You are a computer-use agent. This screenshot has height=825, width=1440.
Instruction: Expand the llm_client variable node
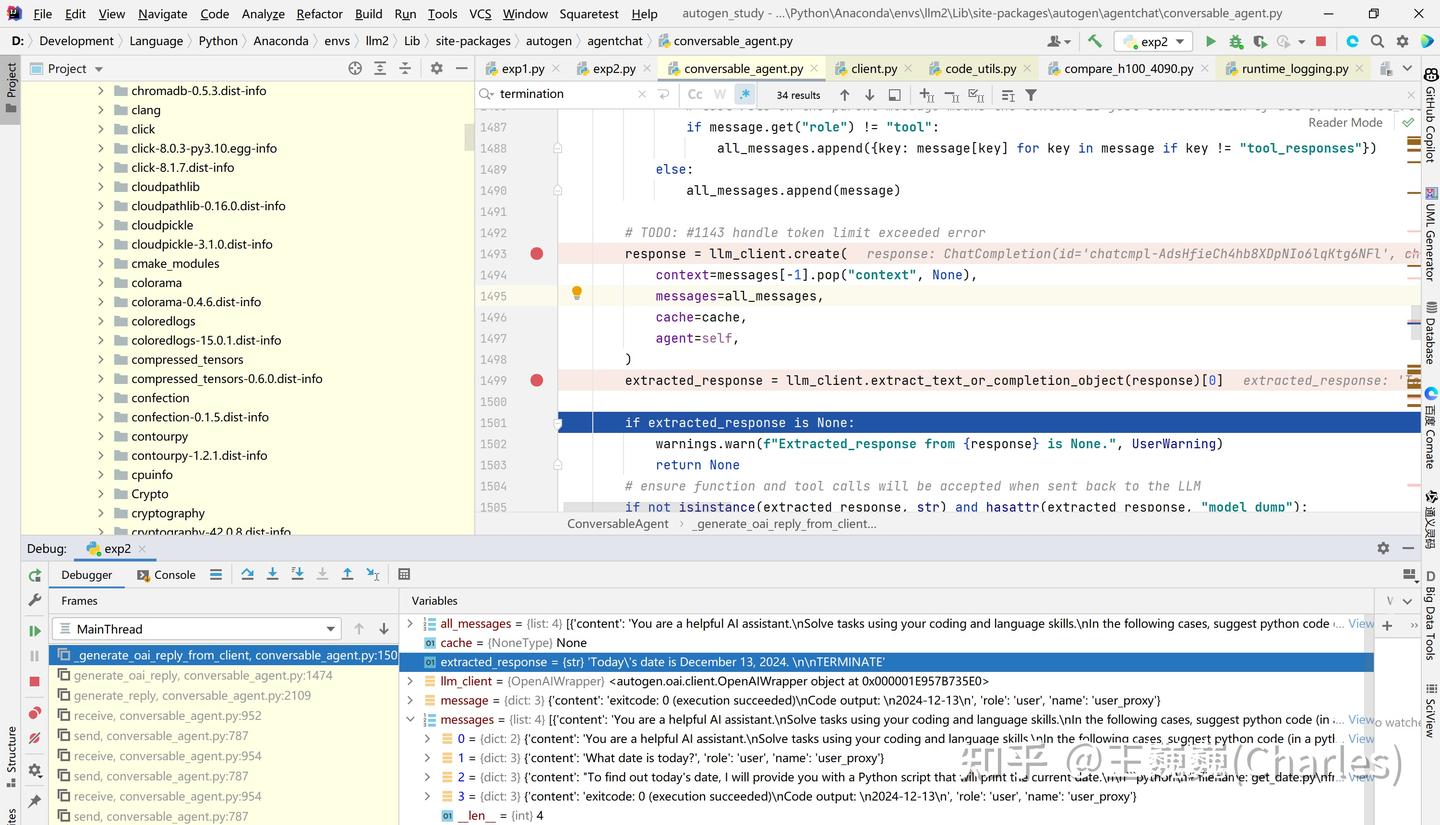coord(410,681)
